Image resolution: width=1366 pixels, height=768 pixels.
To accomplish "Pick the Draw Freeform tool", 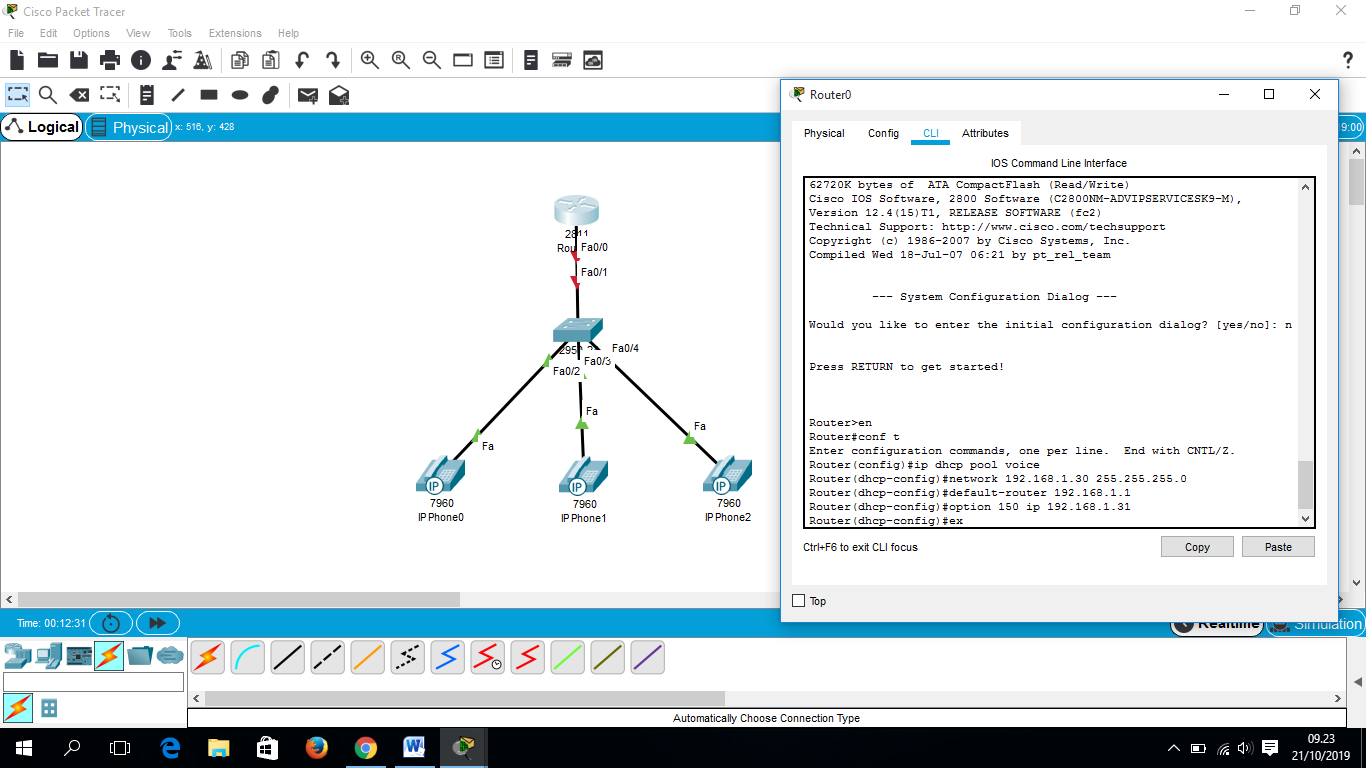I will (x=270, y=95).
